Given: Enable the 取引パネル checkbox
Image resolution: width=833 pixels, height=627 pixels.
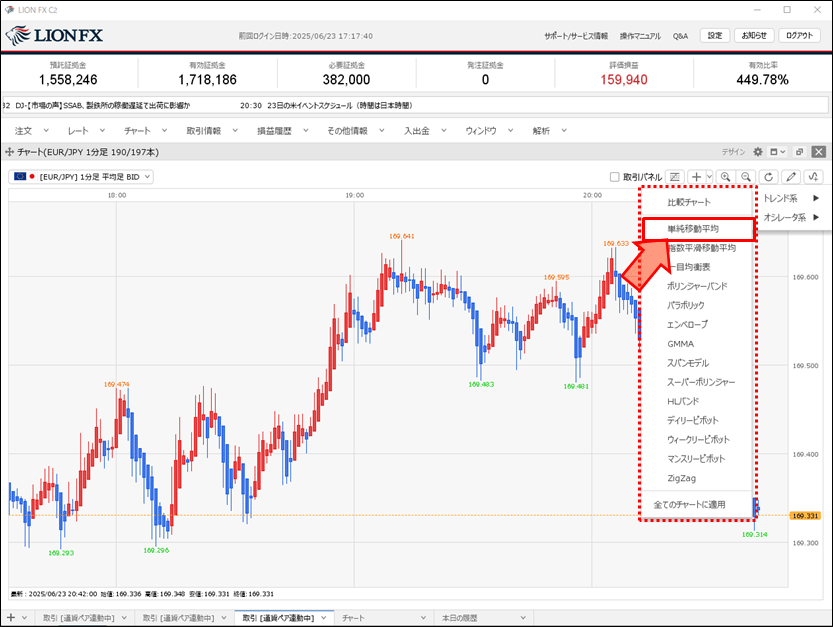Looking at the screenshot, I should [x=615, y=177].
